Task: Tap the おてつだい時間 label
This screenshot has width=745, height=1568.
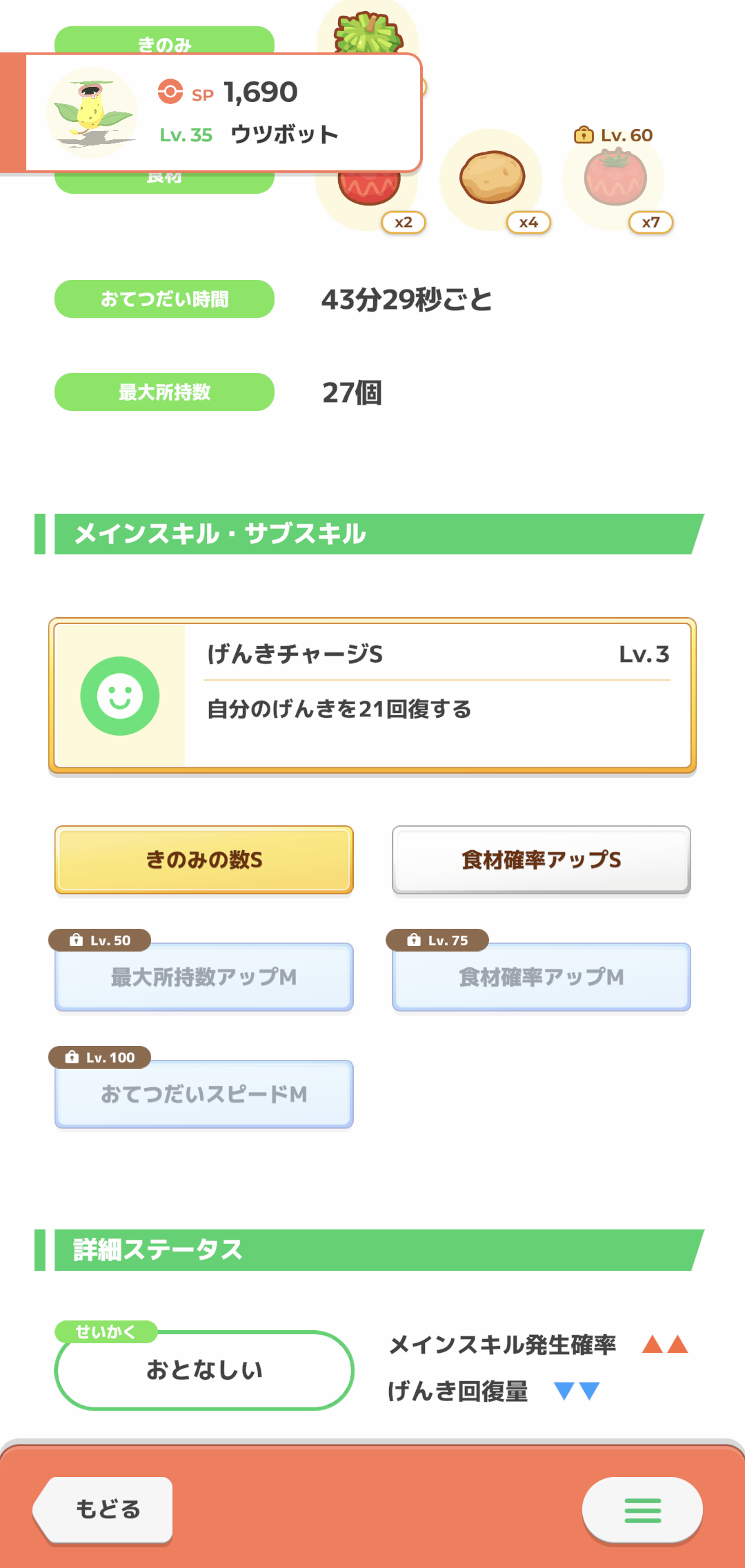Action: pyautogui.click(x=164, y=299)
